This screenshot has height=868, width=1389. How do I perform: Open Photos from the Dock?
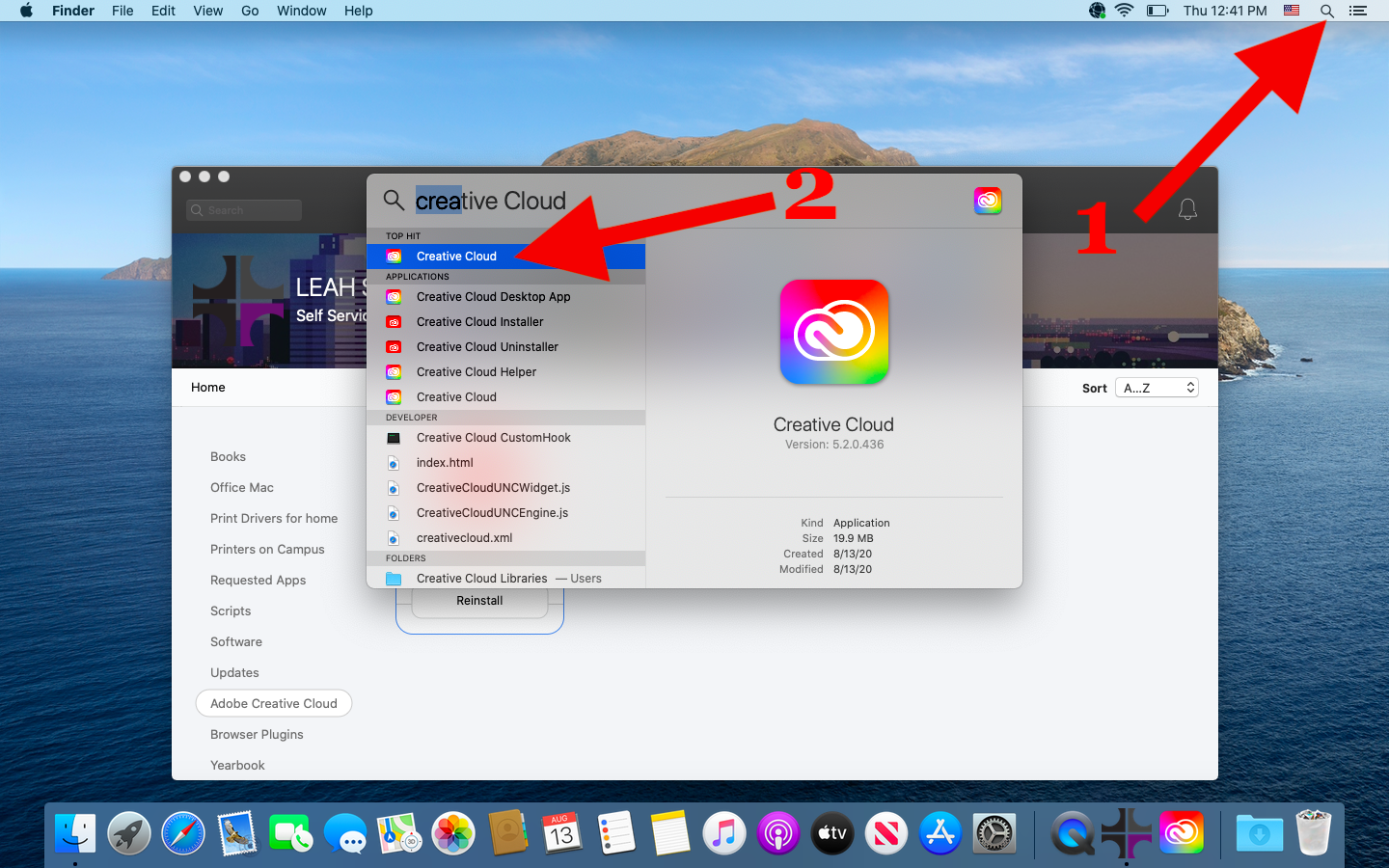(453, 833)
